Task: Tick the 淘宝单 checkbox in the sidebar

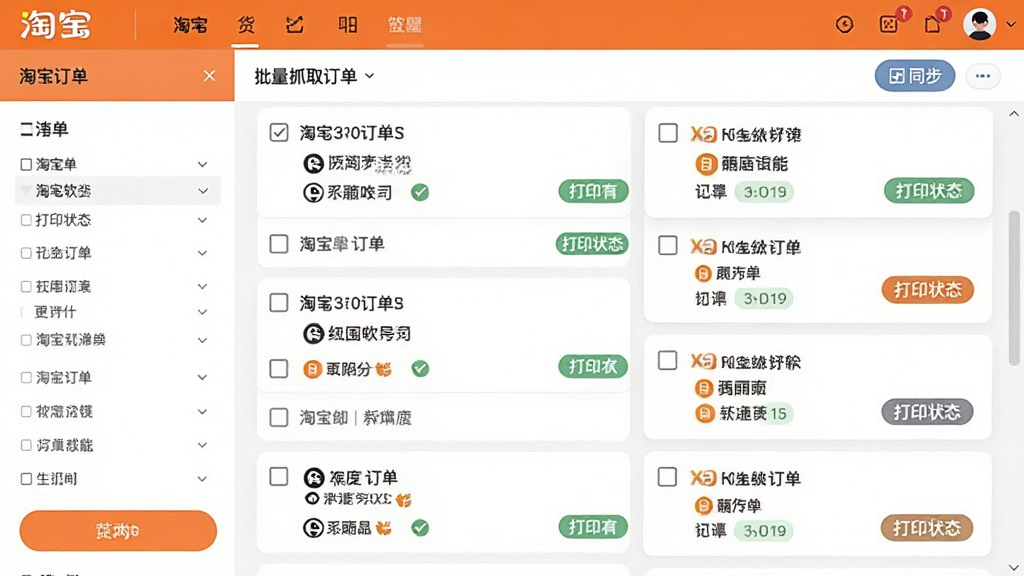Action: click(x=26, y=164)
